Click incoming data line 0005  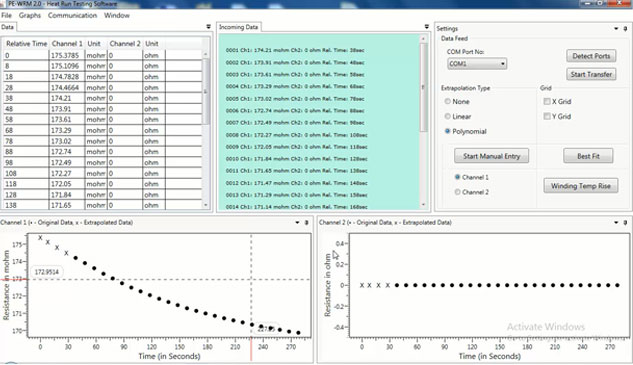pos(295,99)
